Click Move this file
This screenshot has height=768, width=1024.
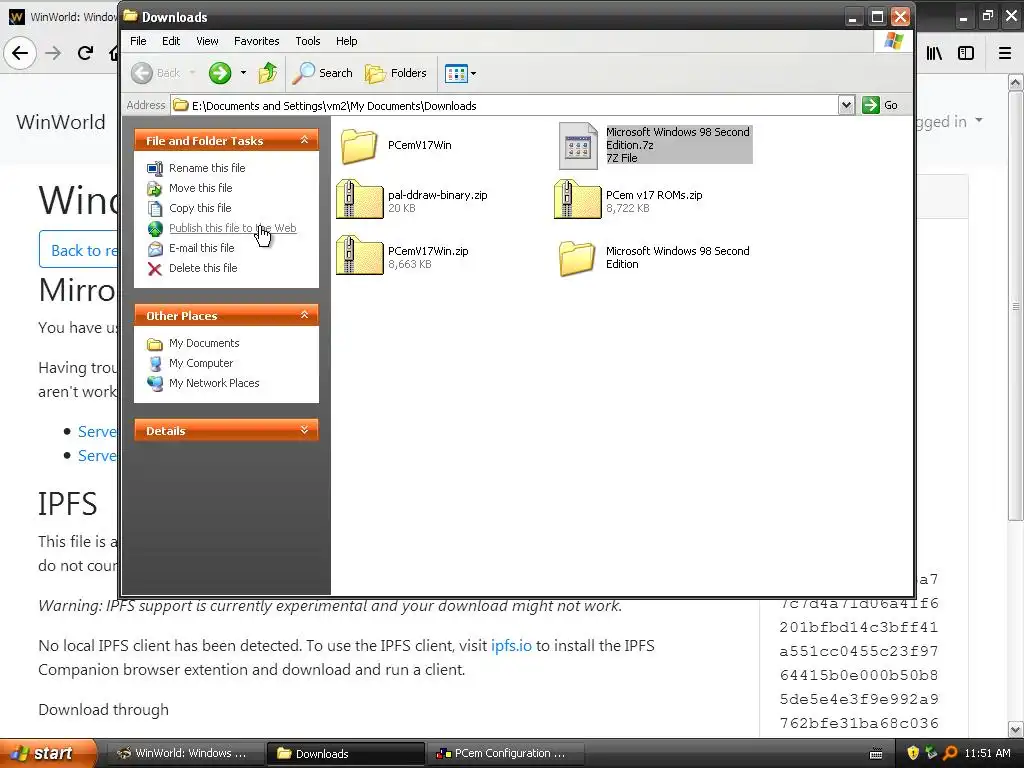coord(200,188)
